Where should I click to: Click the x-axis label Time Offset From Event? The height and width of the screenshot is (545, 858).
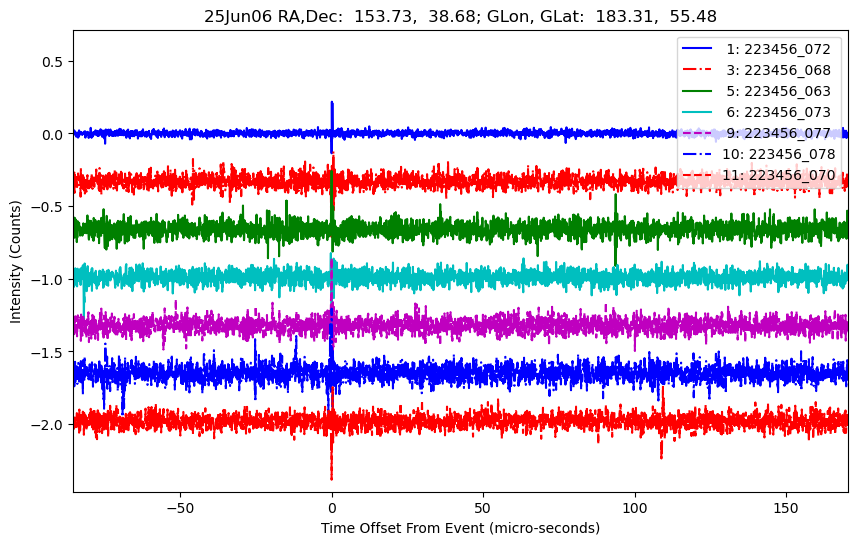tap(460, 529)
